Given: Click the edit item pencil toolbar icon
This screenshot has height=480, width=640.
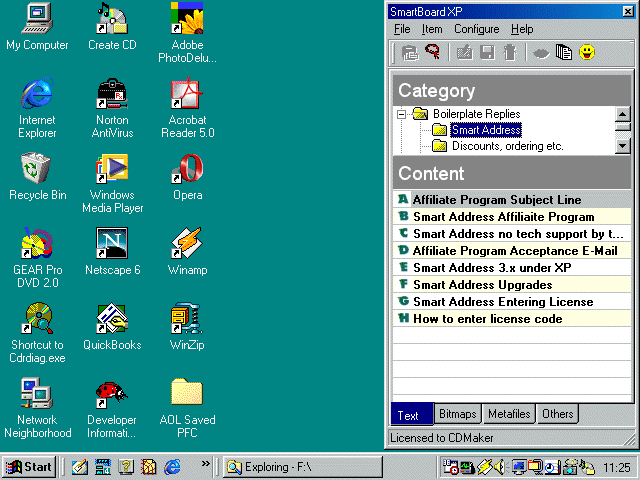Looking at the screenshot, I should [x=464, y=53].
